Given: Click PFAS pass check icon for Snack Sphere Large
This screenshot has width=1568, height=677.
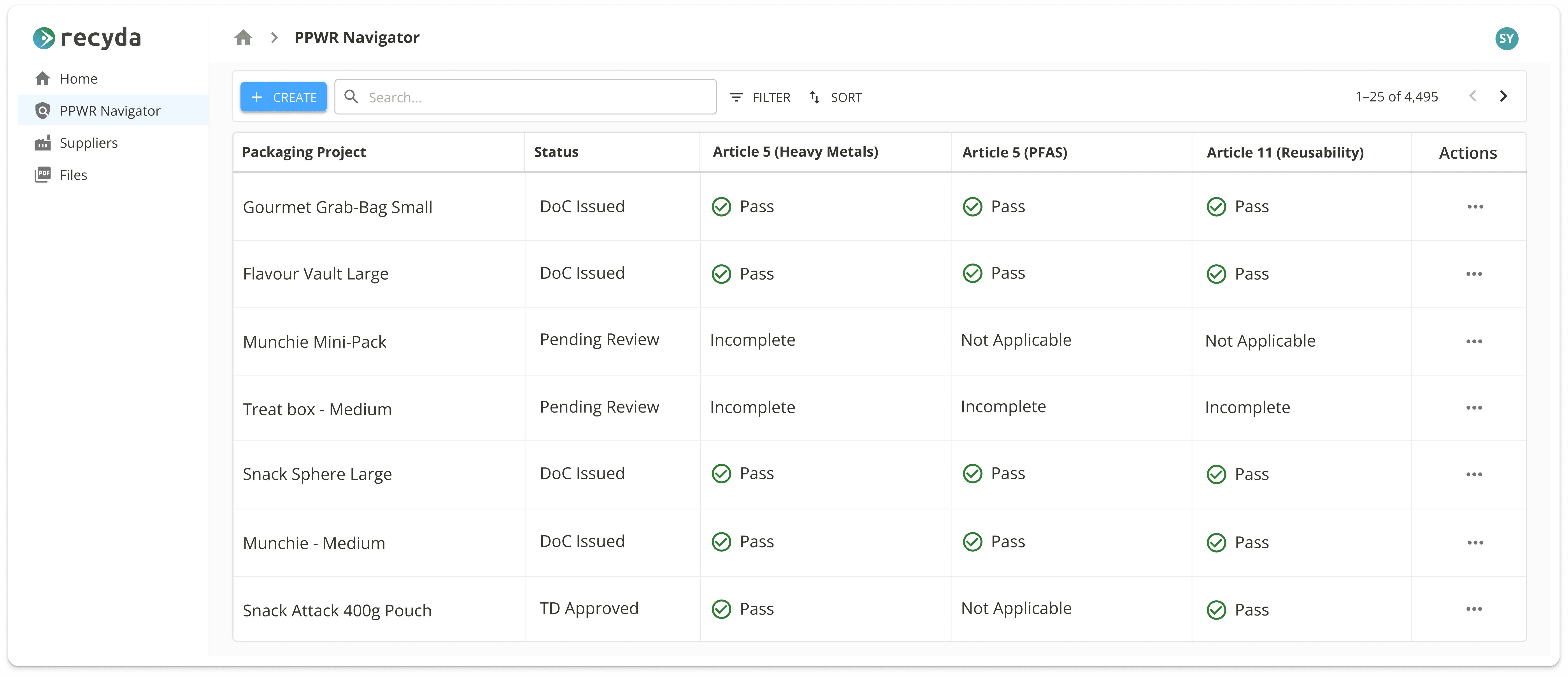Looking at the screenshot, I should 972,474.
